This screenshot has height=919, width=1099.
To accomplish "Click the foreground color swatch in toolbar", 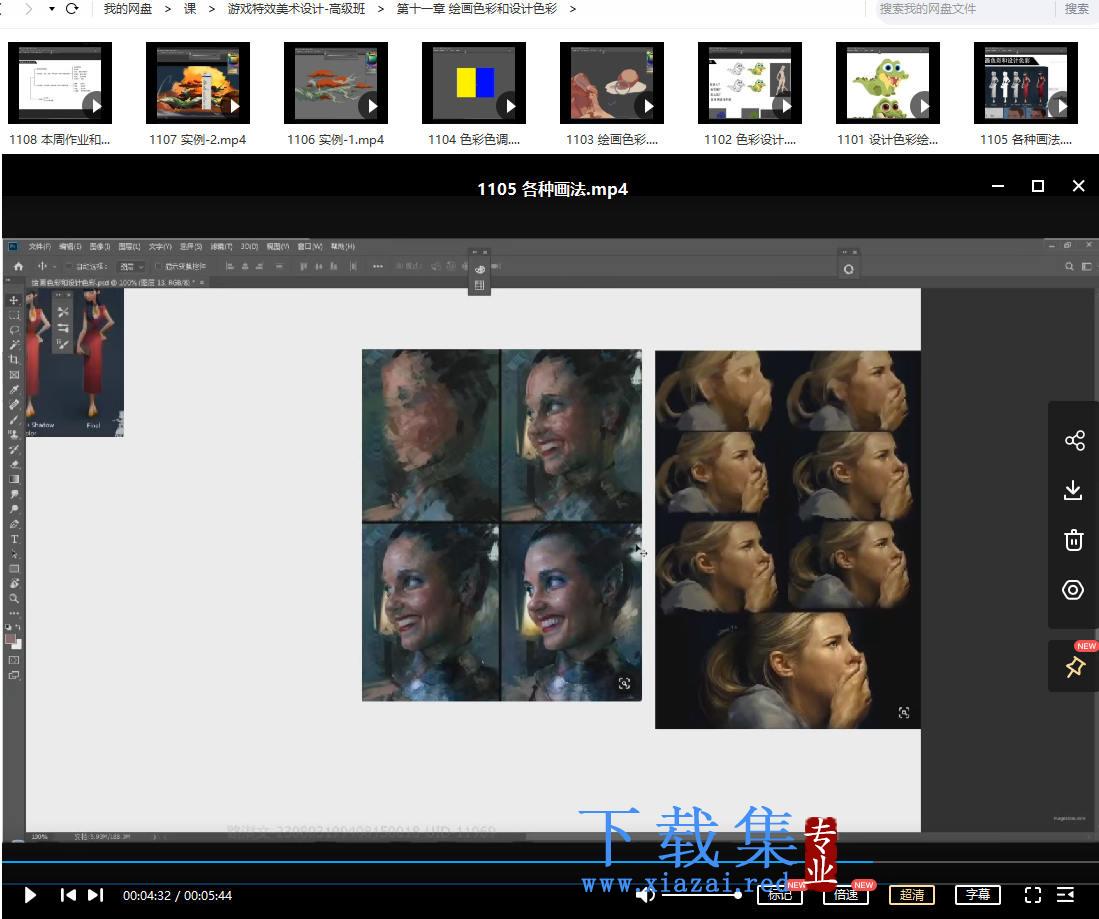I will pos(11,639).
